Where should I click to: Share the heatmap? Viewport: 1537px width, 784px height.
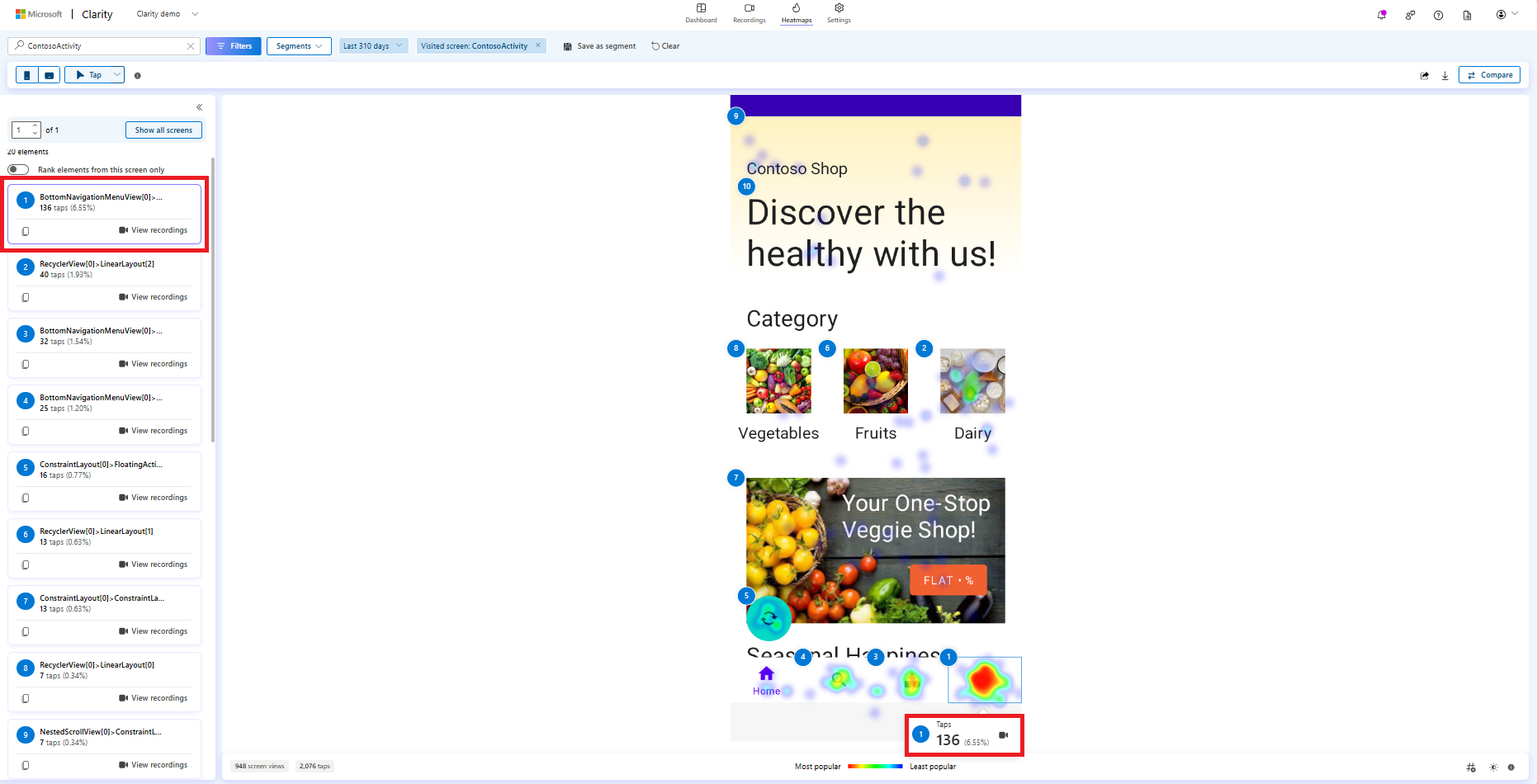[x=1425, y=75]
